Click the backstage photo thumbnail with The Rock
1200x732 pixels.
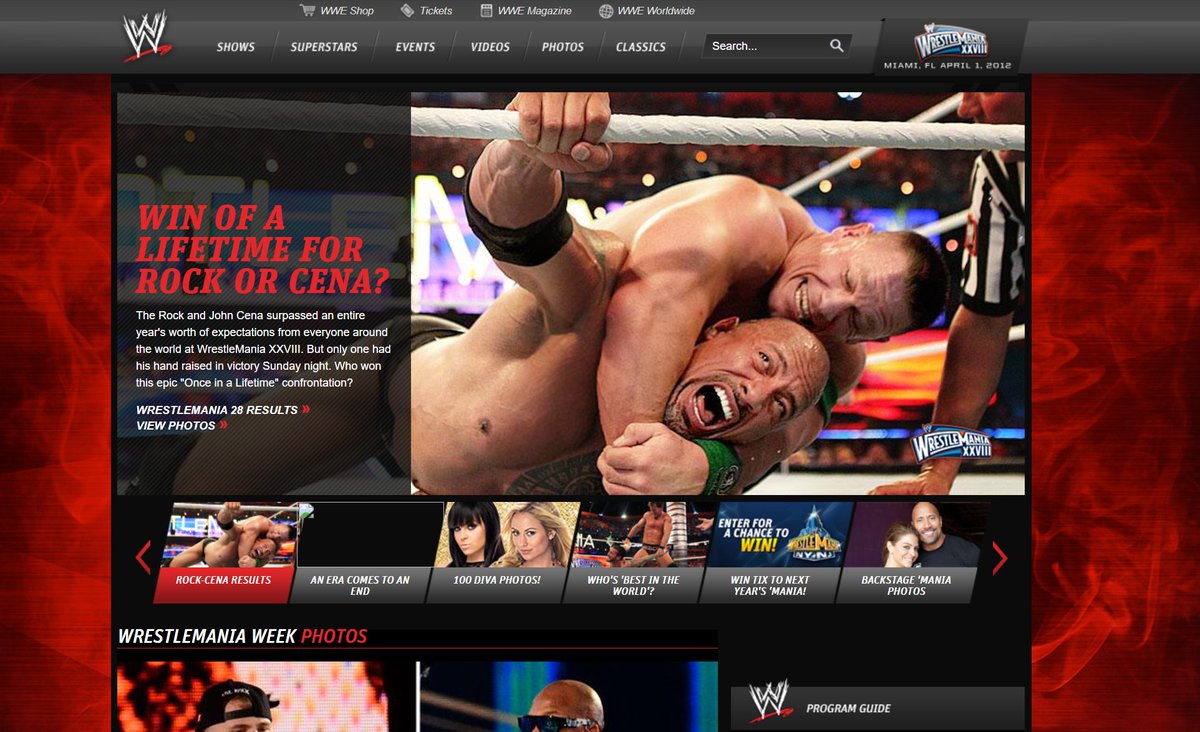pos(917,535)
